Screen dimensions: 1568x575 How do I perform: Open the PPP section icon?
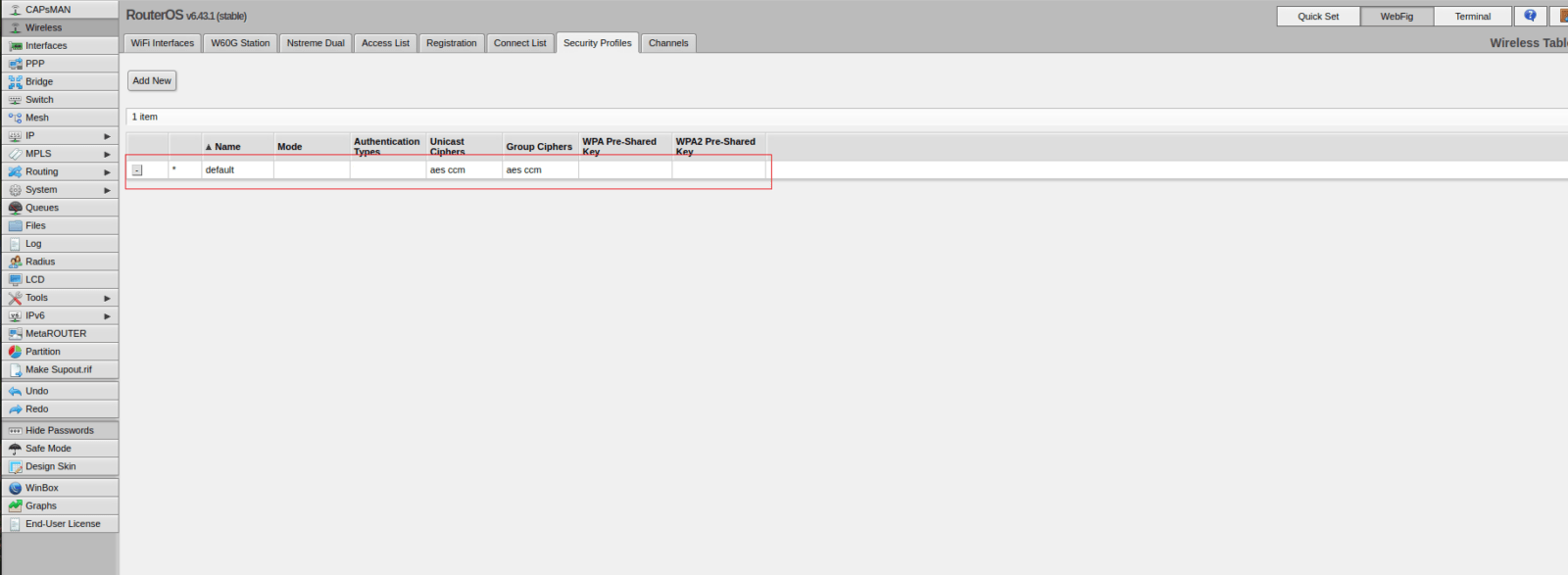click(15, 64)
